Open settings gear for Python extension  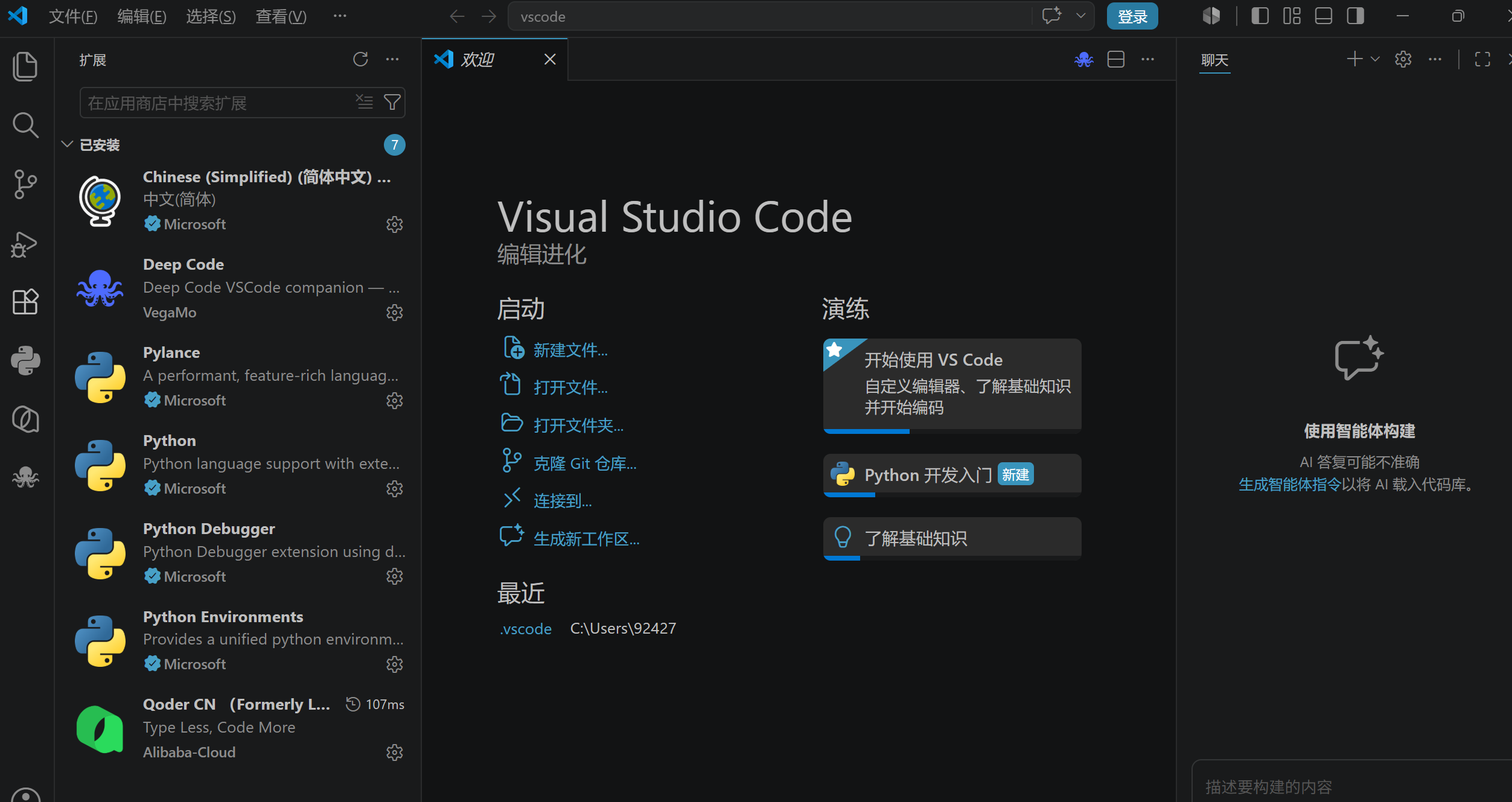coord(394,489)
